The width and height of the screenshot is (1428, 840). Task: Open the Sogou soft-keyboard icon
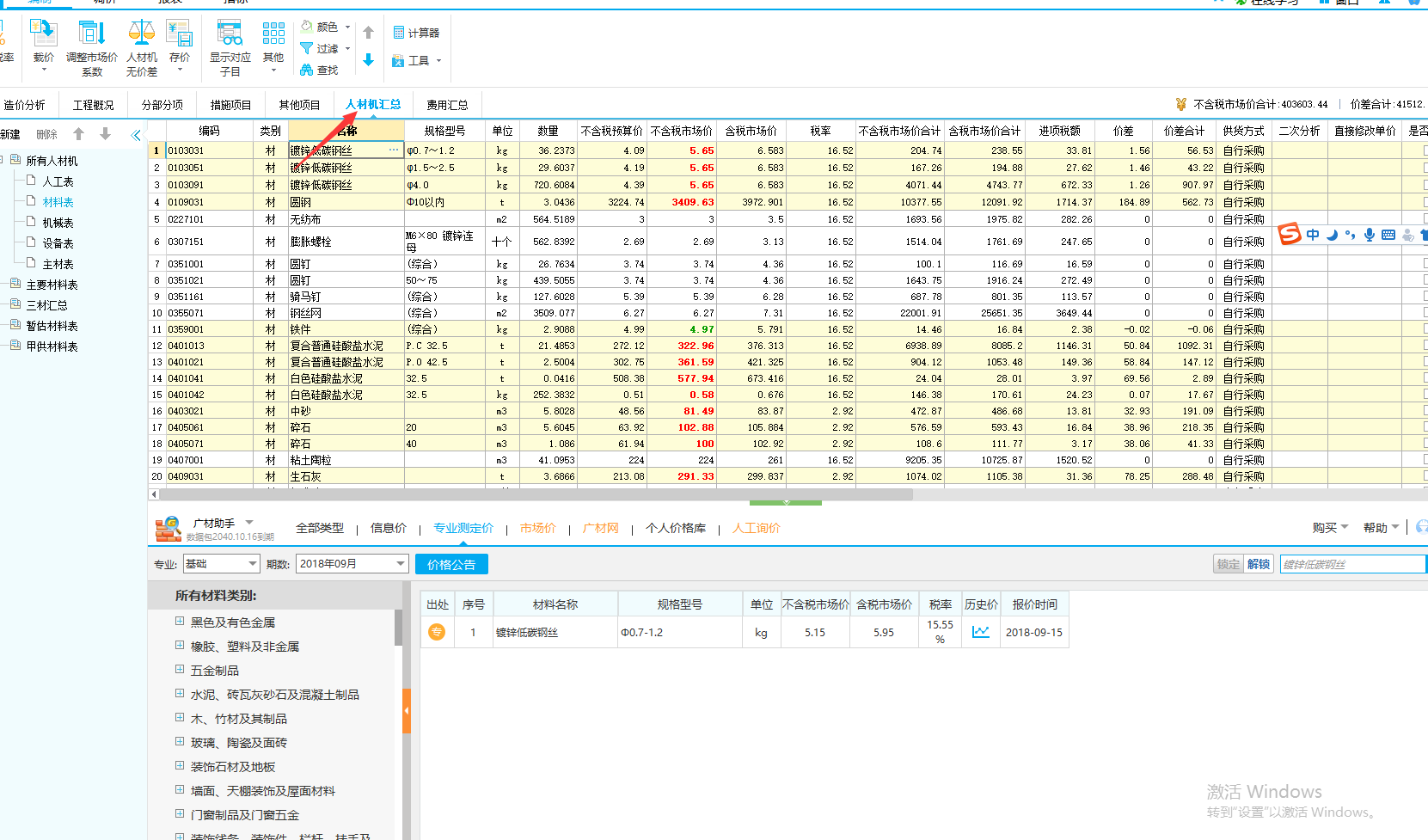pyautogui.click(x=1388, y=235)
